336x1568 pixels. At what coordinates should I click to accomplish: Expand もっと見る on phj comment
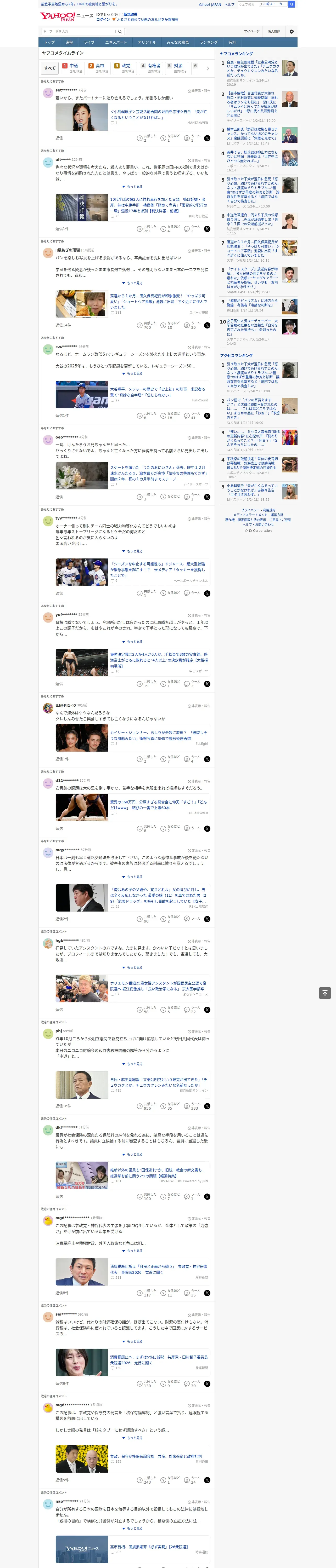coord(132,1064)
